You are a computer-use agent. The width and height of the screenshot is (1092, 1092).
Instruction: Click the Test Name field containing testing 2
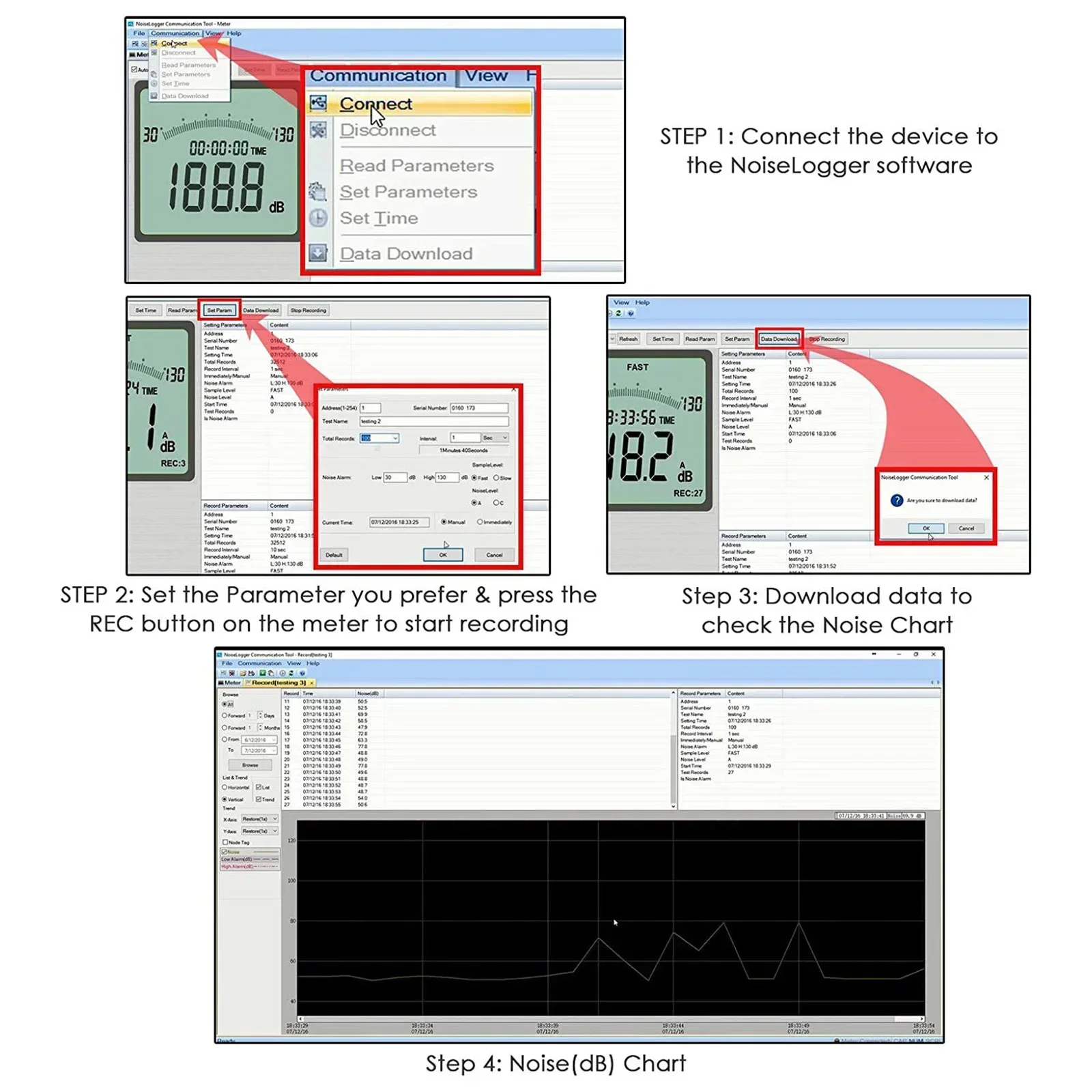click(x=434, y=421)
